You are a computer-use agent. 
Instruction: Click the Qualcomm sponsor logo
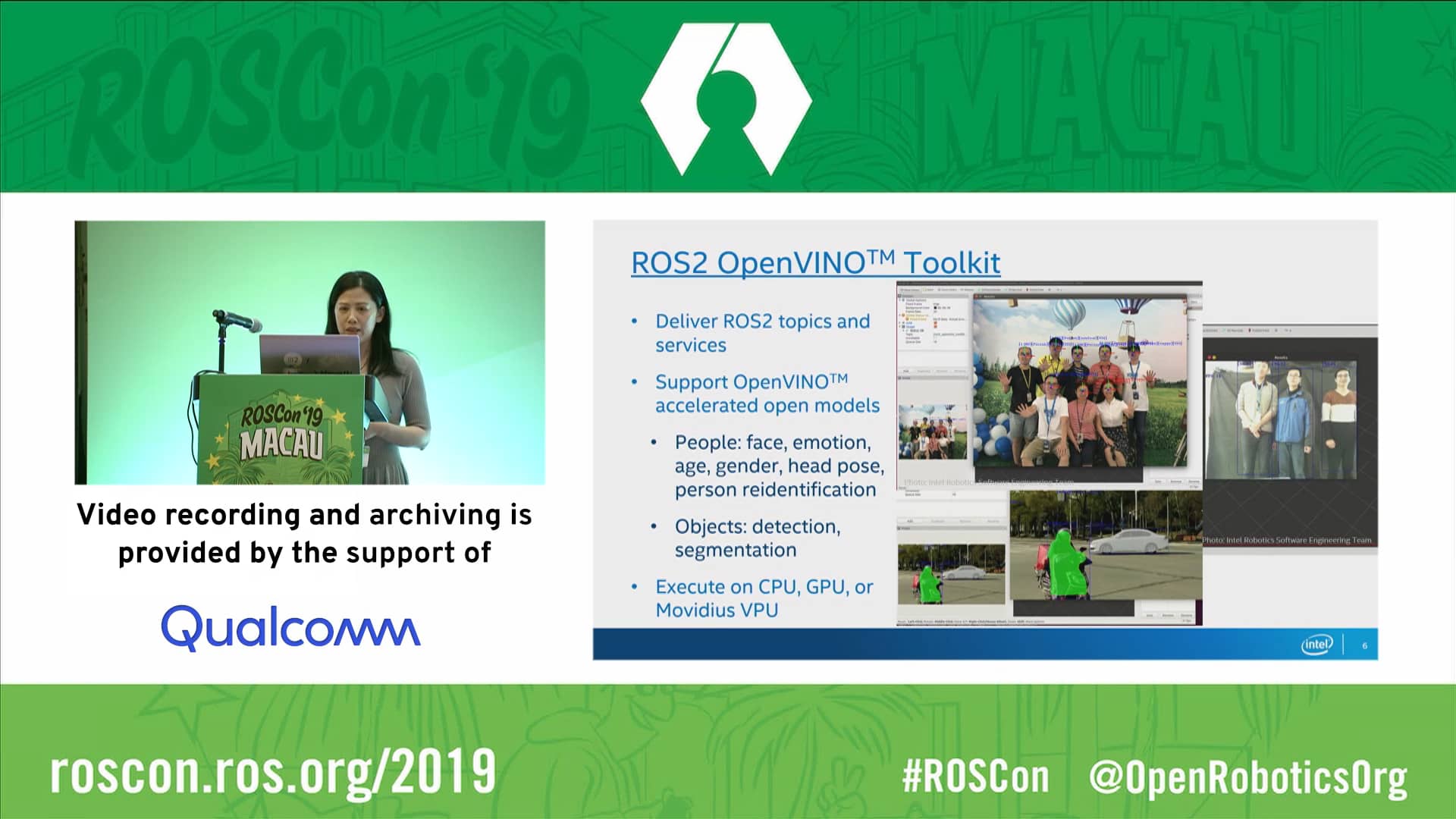(290, 627)
